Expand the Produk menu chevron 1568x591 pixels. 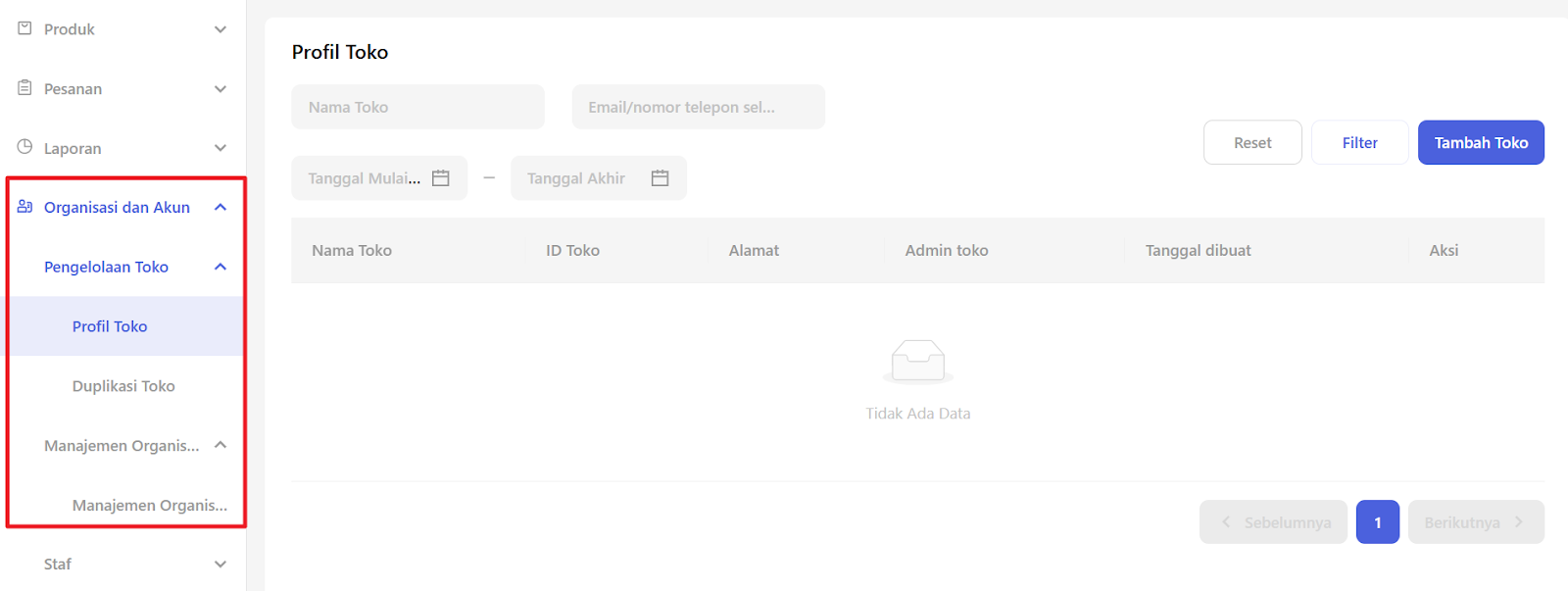pyautogui.click(x=220, y=29)
